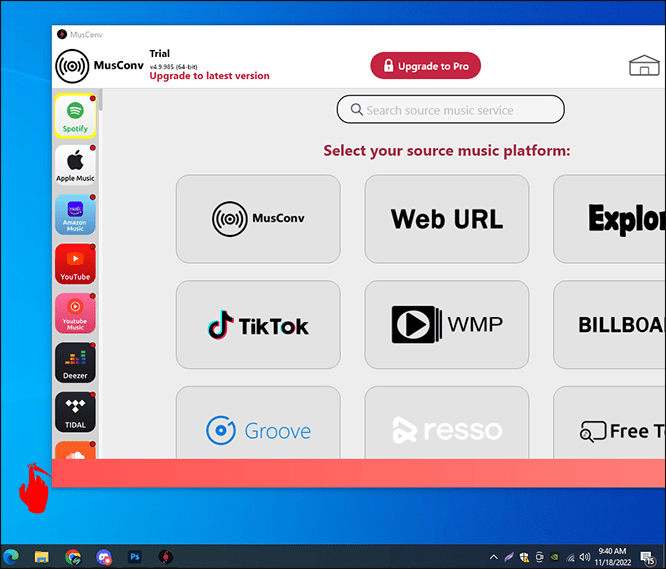Select the SoundCloud sidebar icon
The height and width of the screenshot is (569, 666).
pos(75,450)
